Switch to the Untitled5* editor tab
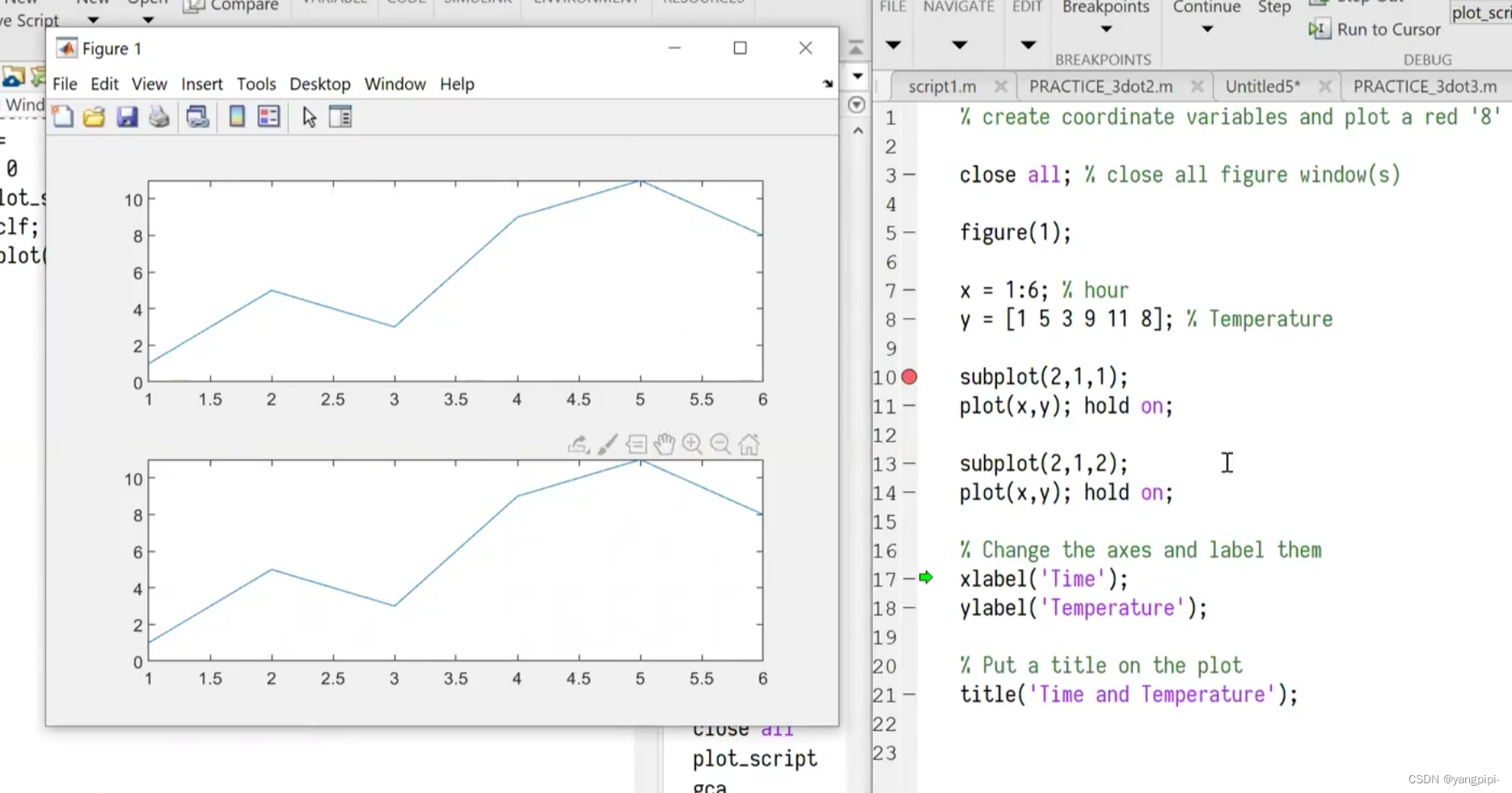This screenshot has height=793, width=1512. 1262,86
